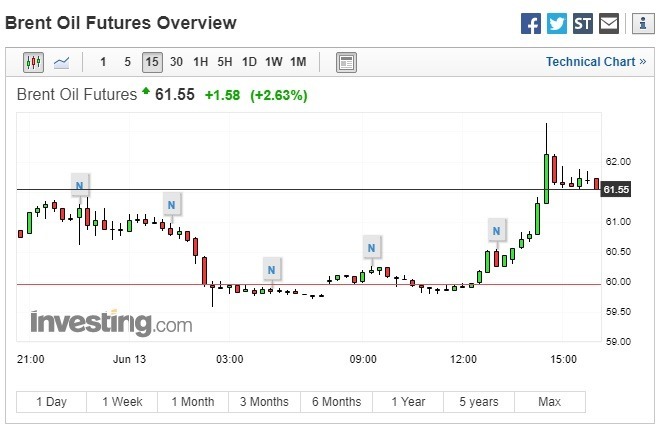This screenshot has height=437, width=661.
Task: Click the 59.00 axis label
Action: (x=618, y=341)
